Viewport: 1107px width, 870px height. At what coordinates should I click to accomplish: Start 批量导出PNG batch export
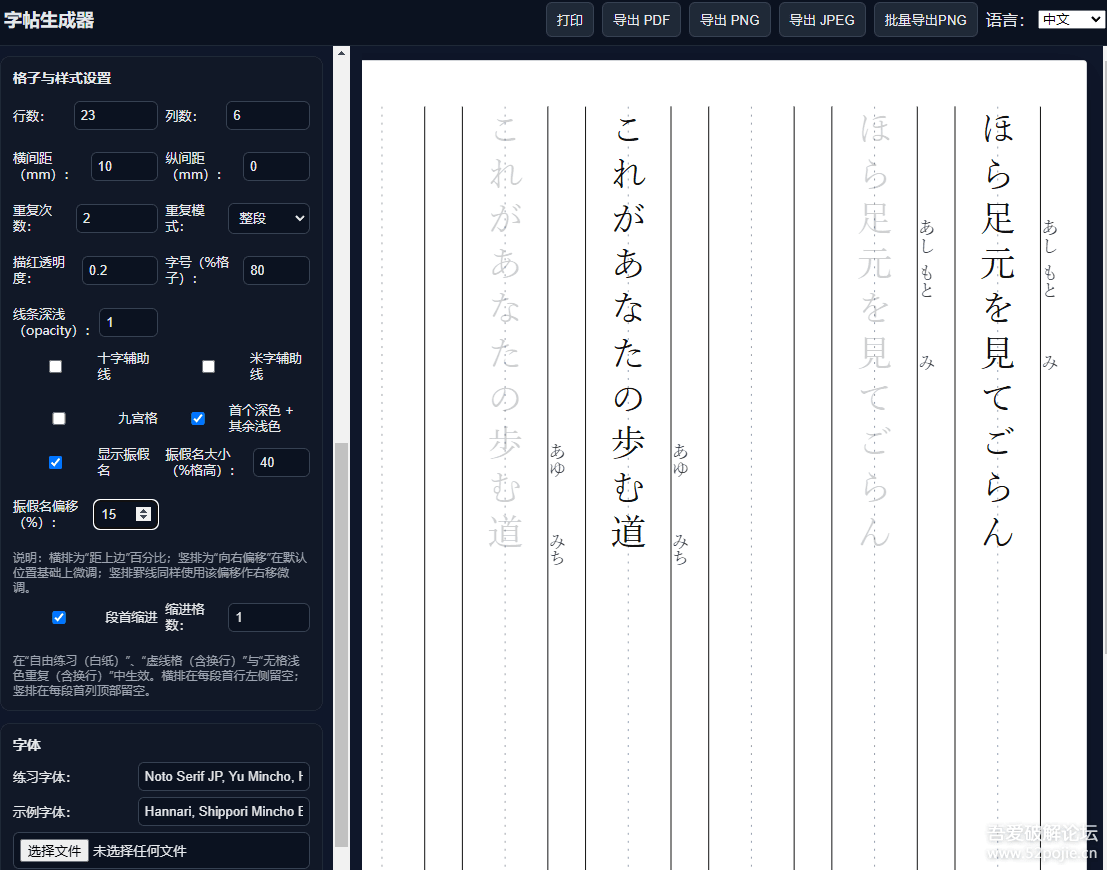(x=926, y=20)
